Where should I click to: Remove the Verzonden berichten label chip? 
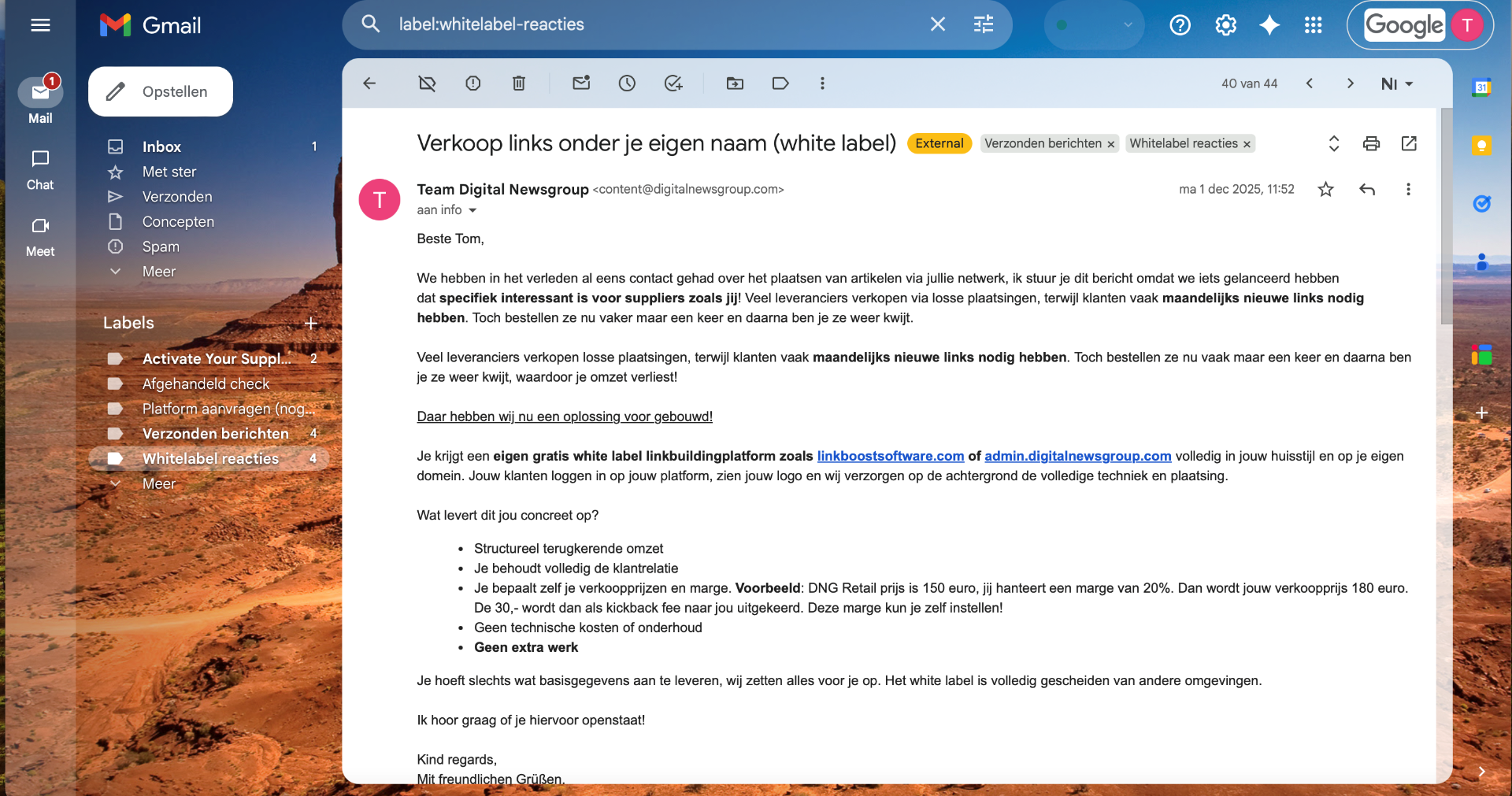coord(1110,144)
